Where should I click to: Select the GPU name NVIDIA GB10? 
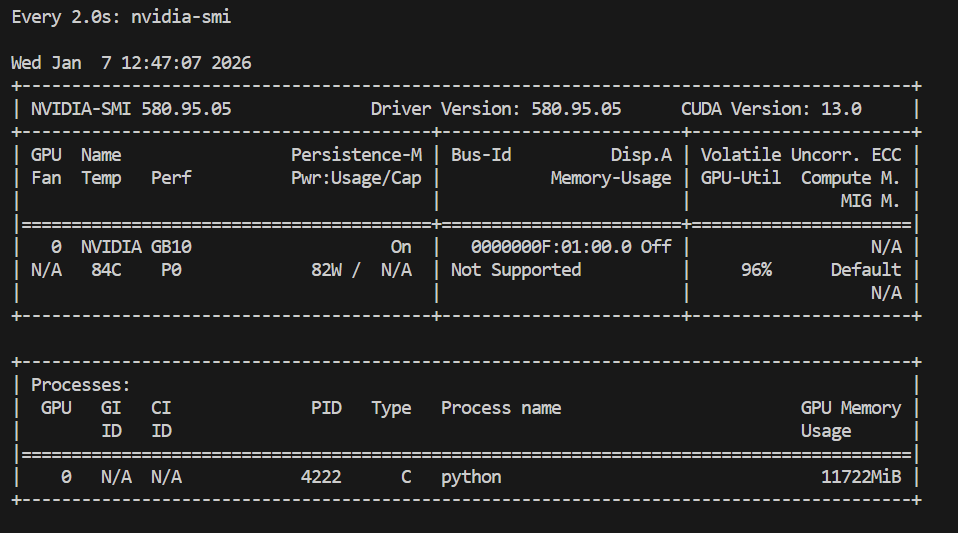(x=136, y=246)
